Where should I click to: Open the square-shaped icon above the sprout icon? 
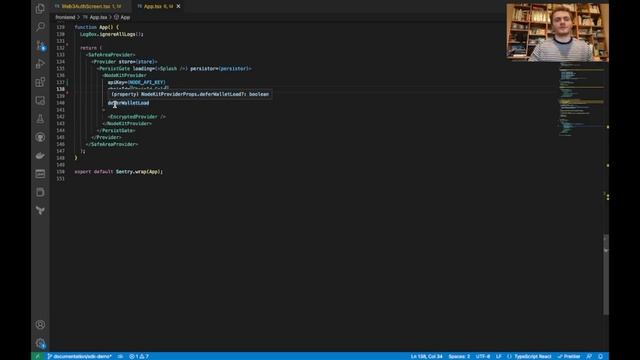40,192
